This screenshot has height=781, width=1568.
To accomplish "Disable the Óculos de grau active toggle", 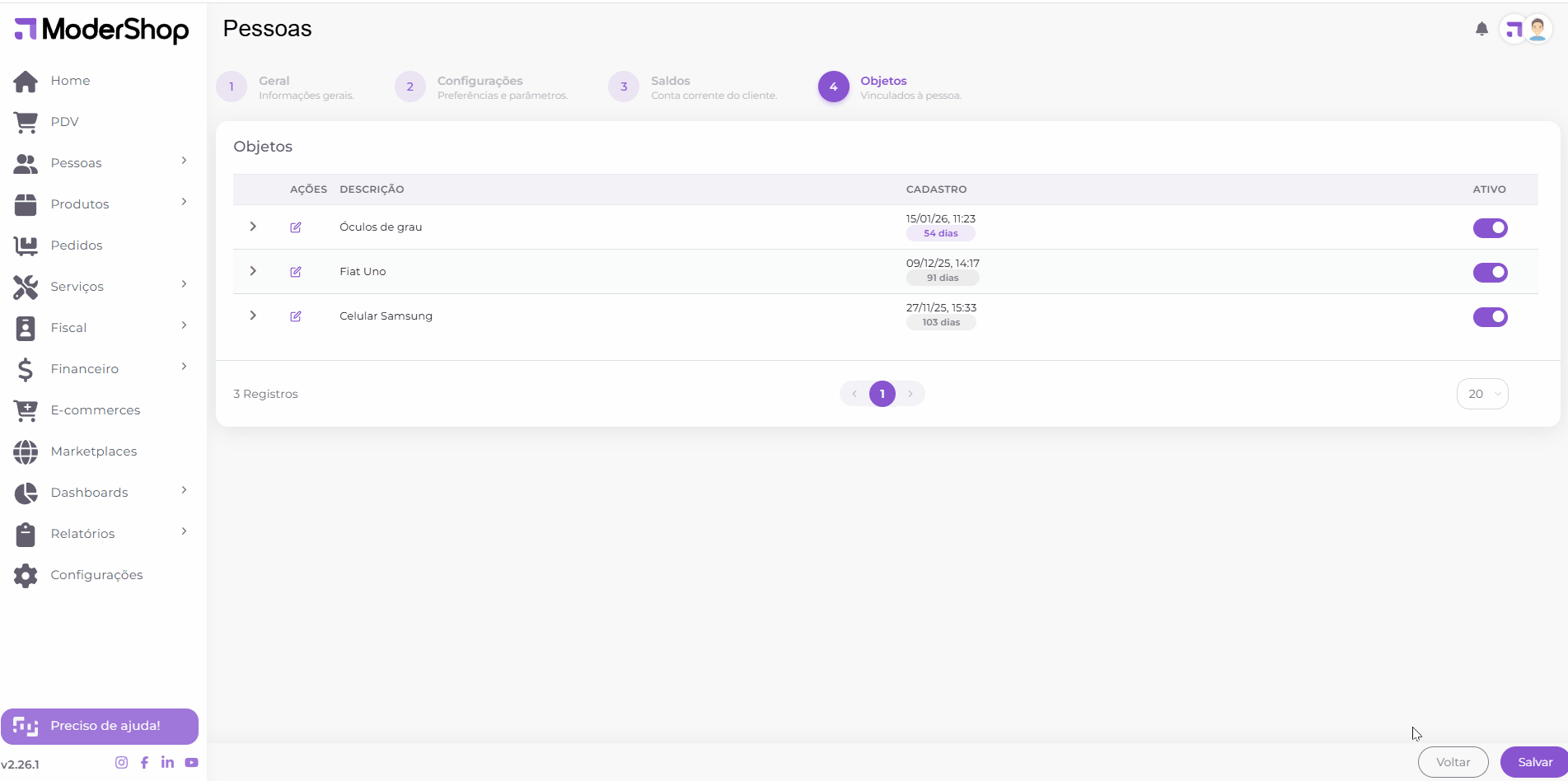I will pyautogui.click(x=1490, y=228).
